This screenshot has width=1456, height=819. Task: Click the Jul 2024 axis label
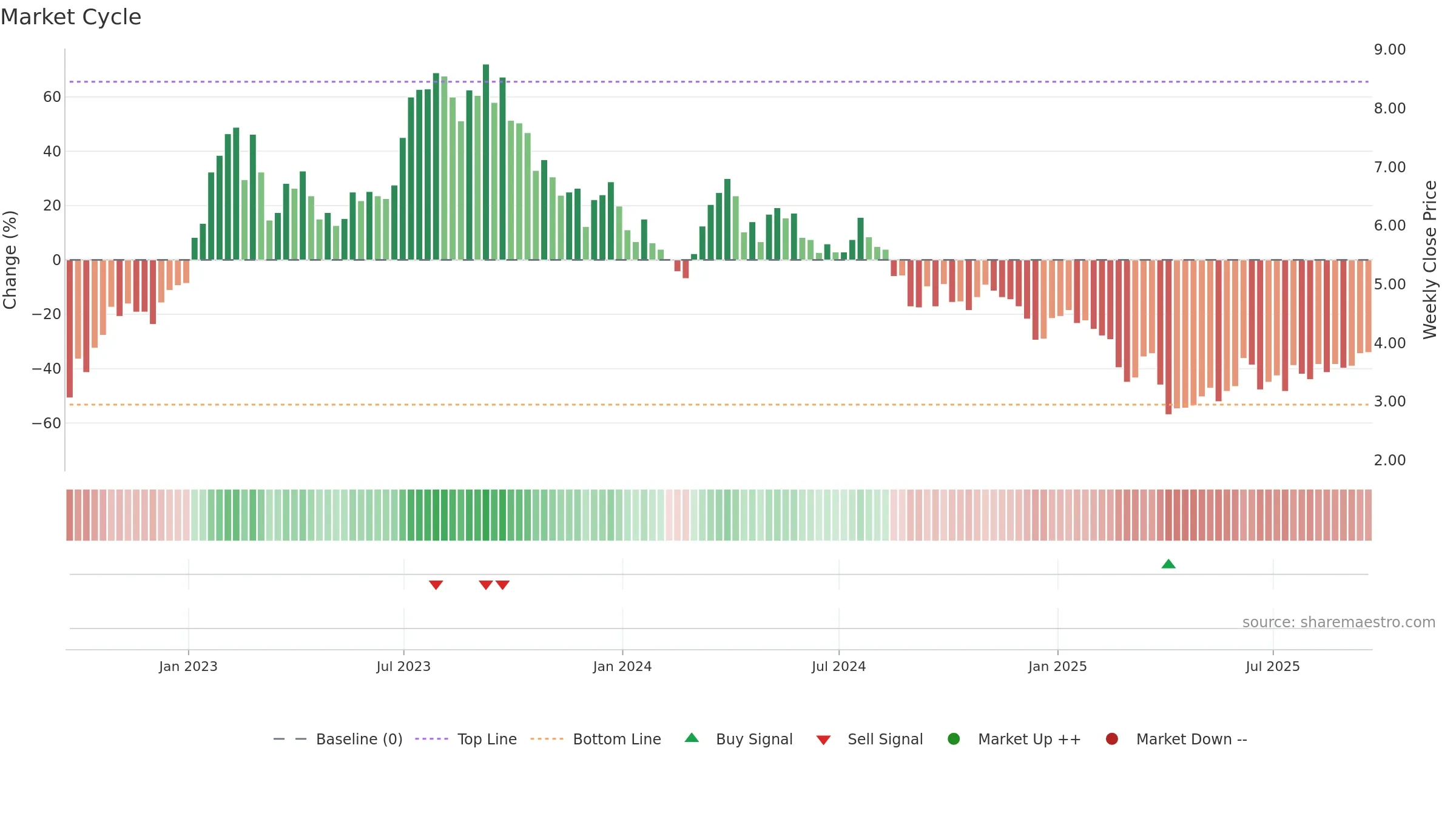839,666
